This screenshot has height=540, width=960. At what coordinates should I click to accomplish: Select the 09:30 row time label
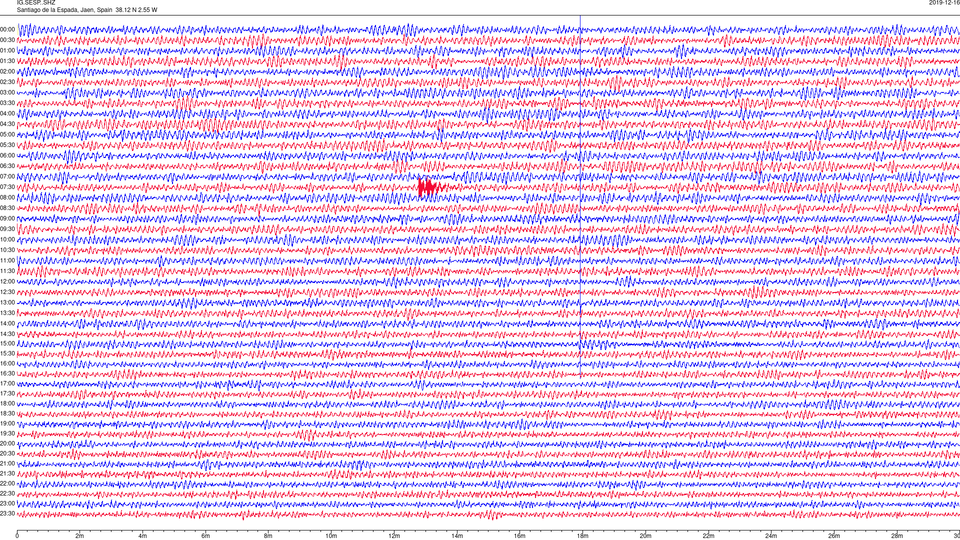coord(7,229)
